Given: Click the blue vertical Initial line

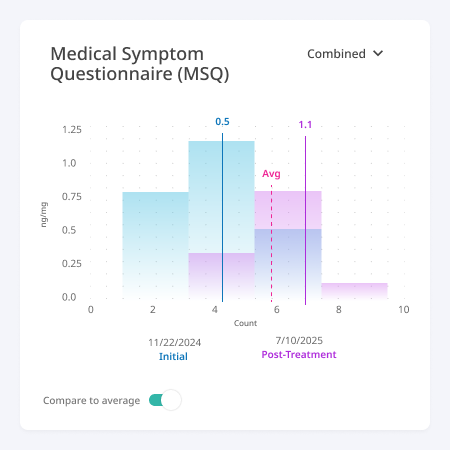Looking at the screenshot, I should point(222,217).
